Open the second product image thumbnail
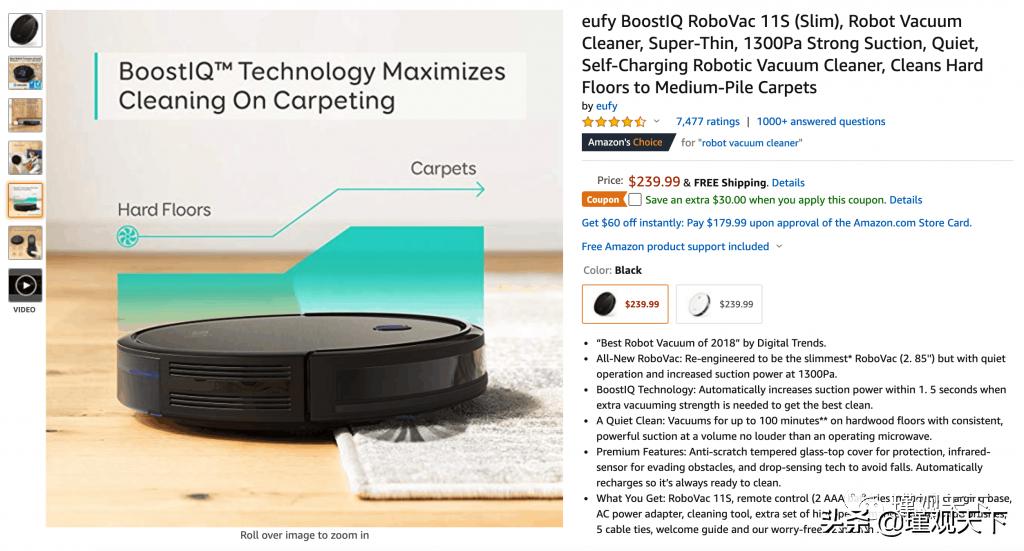 25,73
